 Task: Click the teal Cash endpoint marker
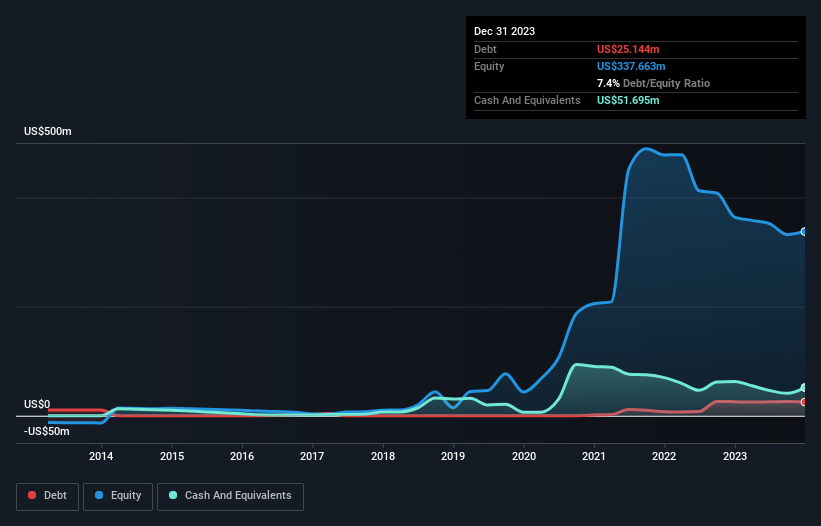point(804,388)
